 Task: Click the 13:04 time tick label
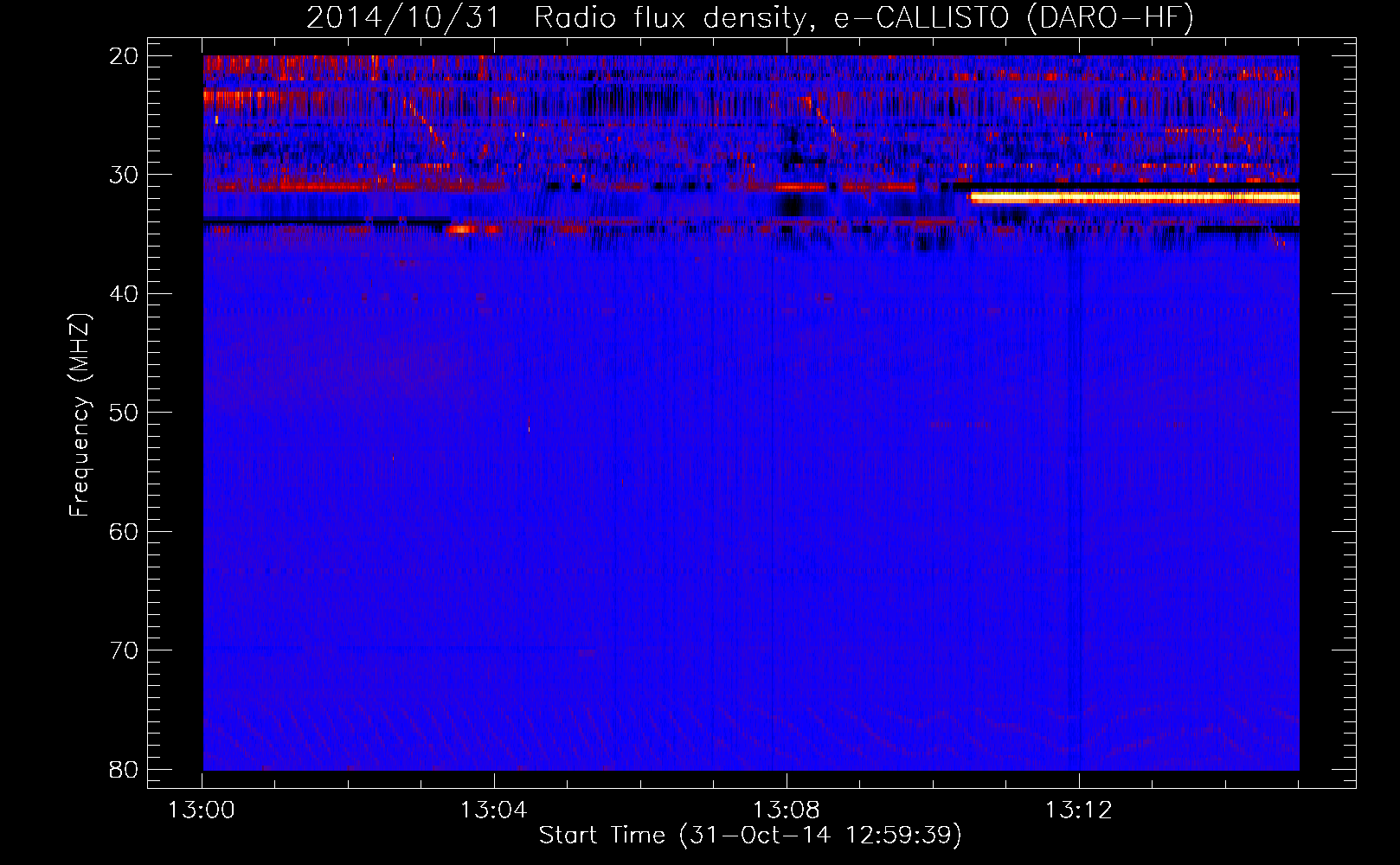pyautogui.click(x=493, y=811)
